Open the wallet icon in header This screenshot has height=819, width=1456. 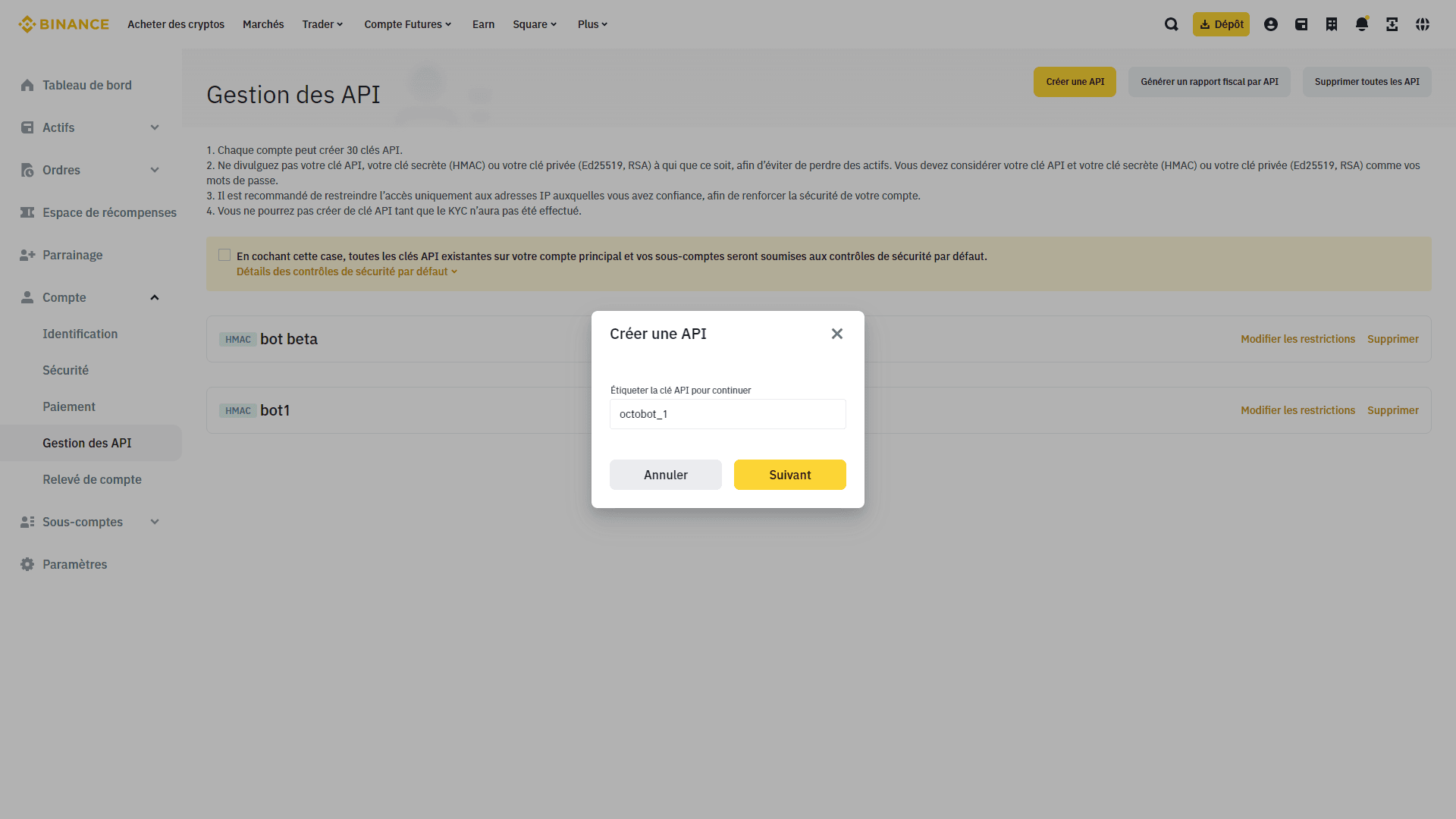coord(1301,24)
